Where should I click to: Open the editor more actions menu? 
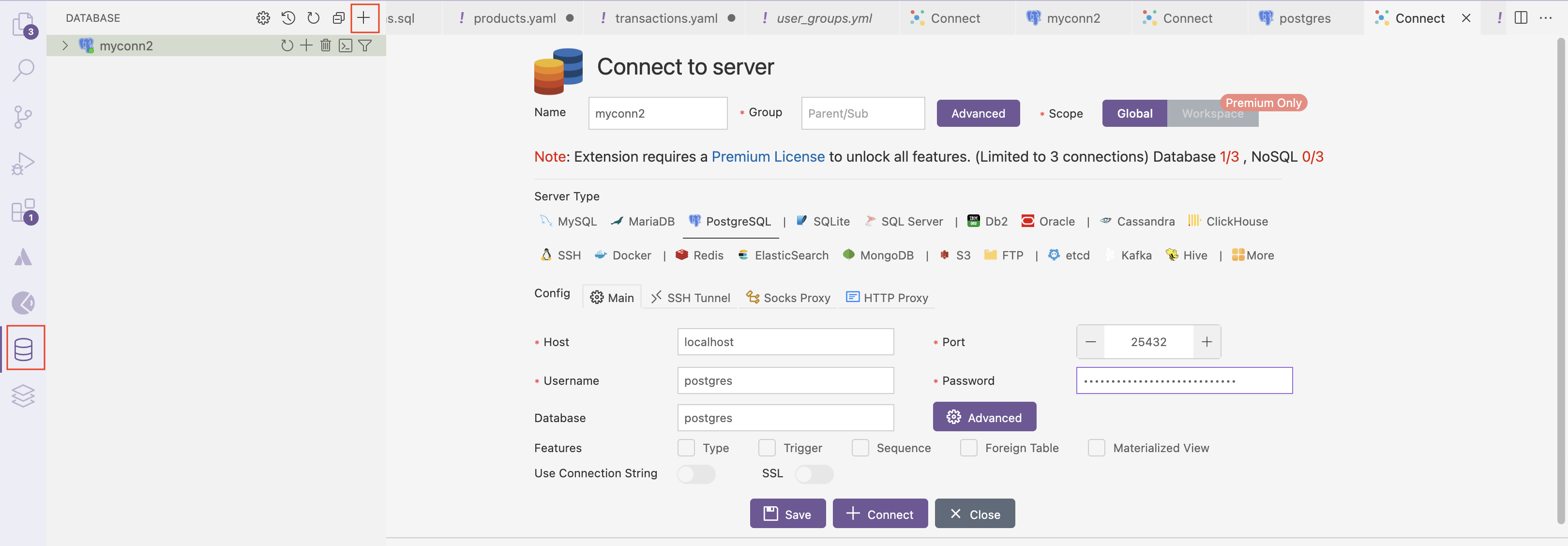[x=1545, y=17]
